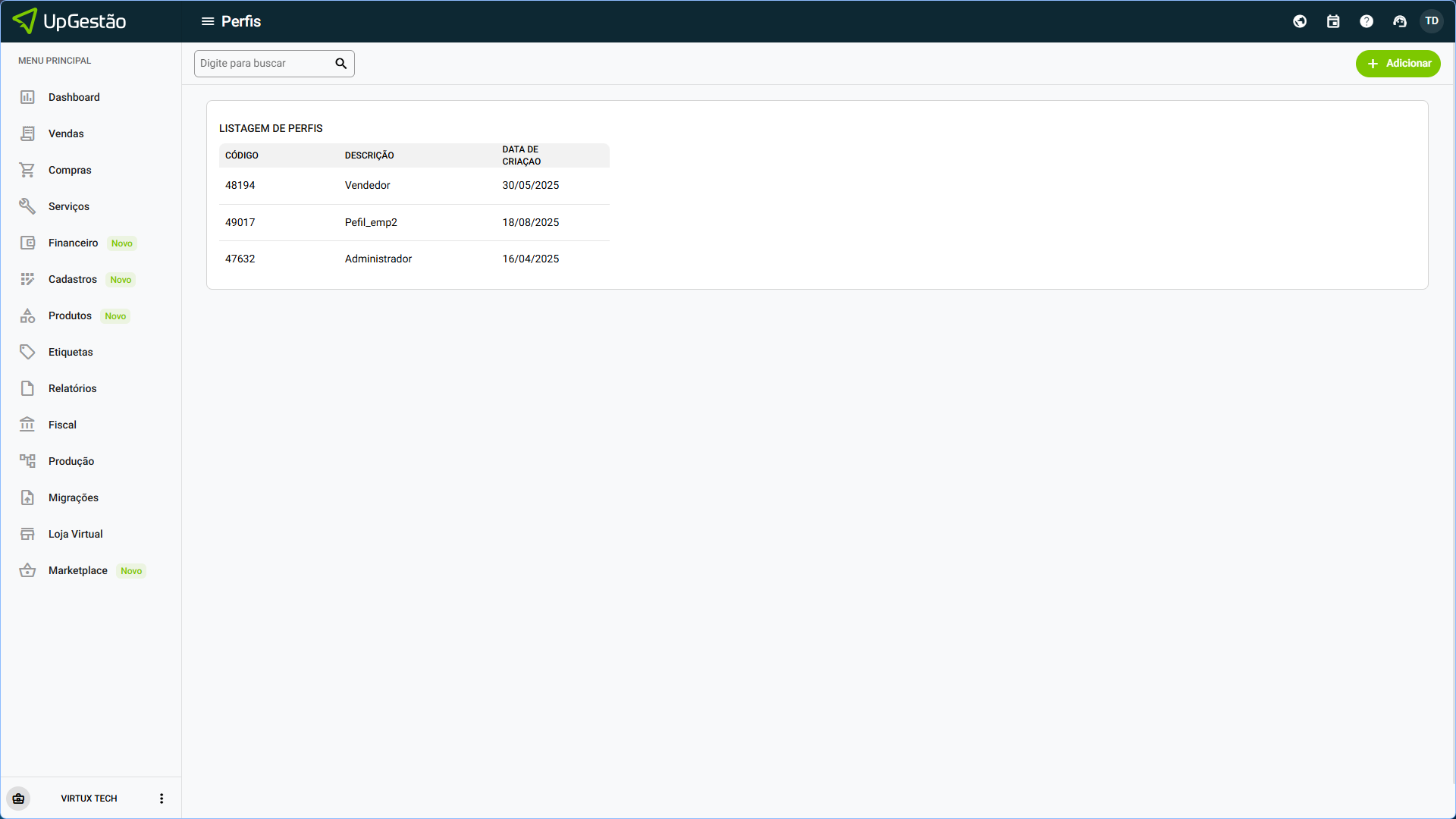Click the company icon beside VIRTUX TECH
The height and width of the screenshot is (819, 1456).
pos(18,799)
